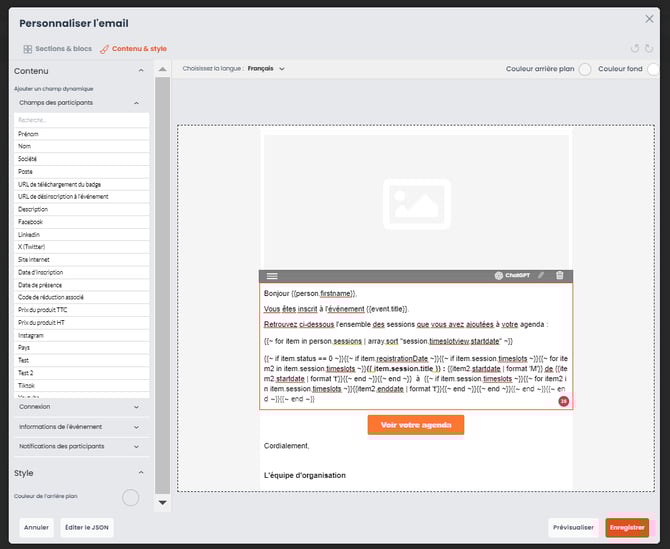Open the language dropdown showing Français
This screenshot has height=549, width=670.
click(266, 68)
